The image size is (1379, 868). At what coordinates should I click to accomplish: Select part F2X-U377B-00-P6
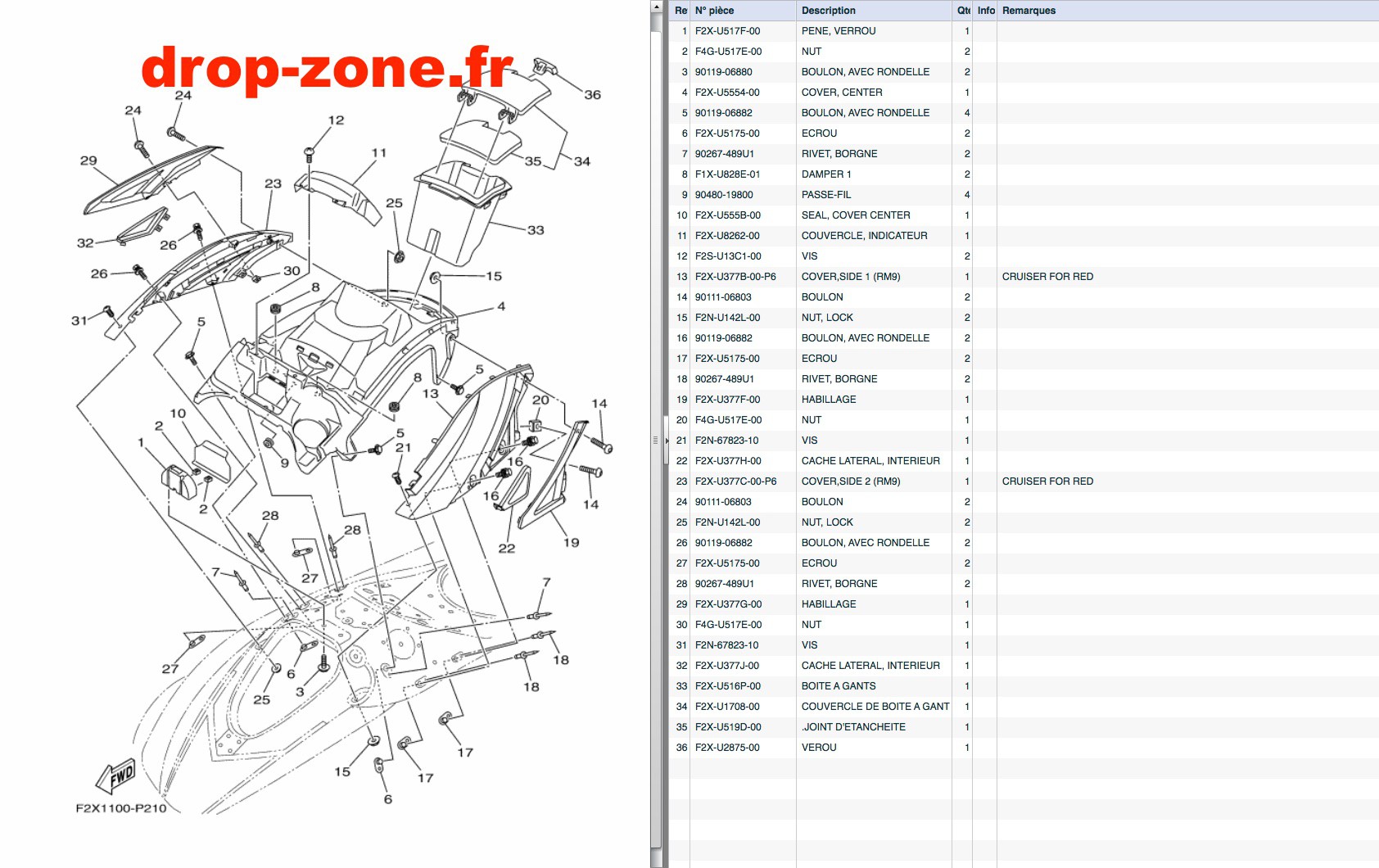coord(735,277)
